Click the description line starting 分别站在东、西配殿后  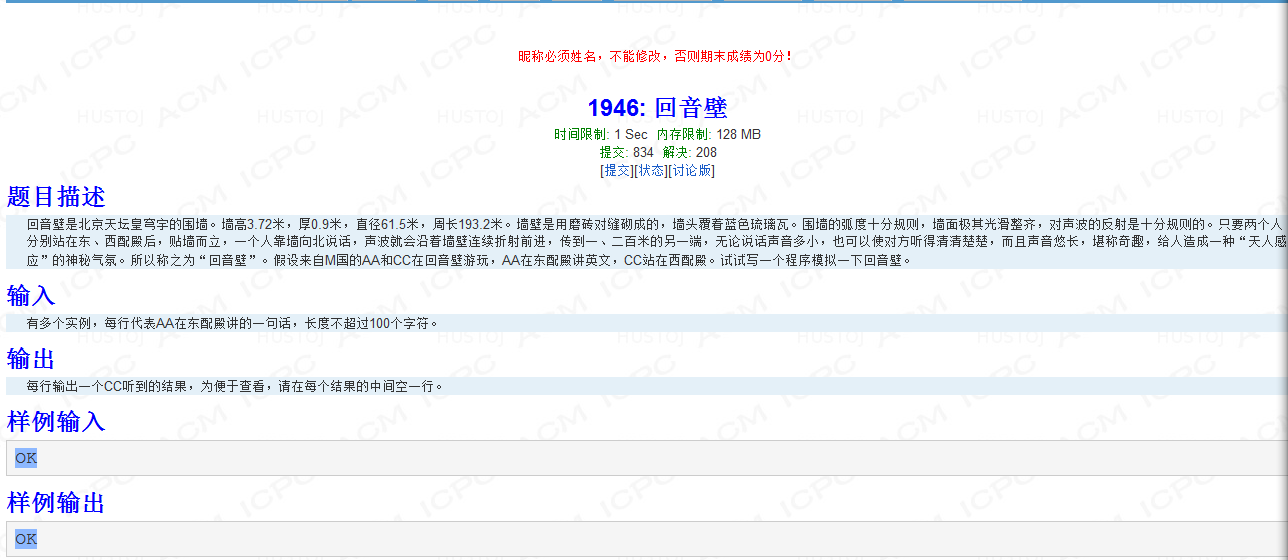[657, 242]
